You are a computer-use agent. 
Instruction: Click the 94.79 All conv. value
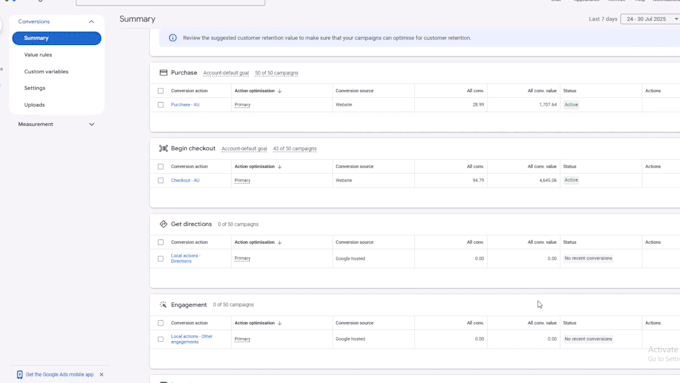coord(478,180)
